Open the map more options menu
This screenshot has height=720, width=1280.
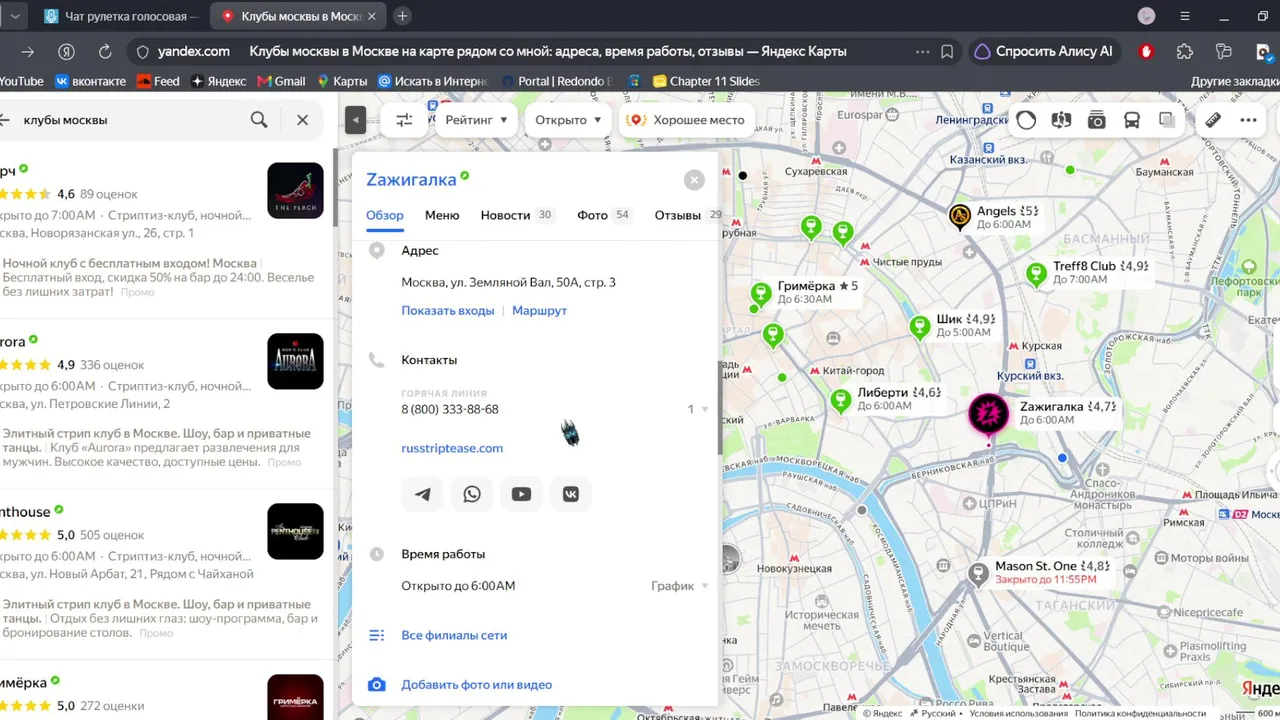click(1248, 120)
